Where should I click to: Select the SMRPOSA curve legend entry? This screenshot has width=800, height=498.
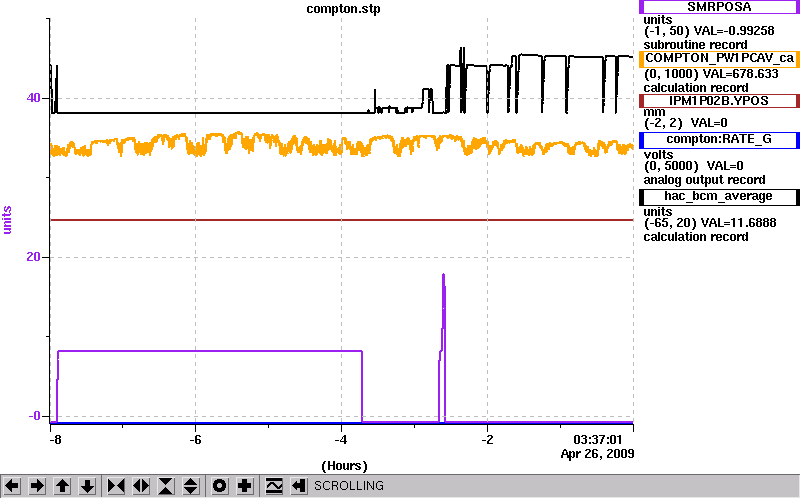click(x=719, y=7)
